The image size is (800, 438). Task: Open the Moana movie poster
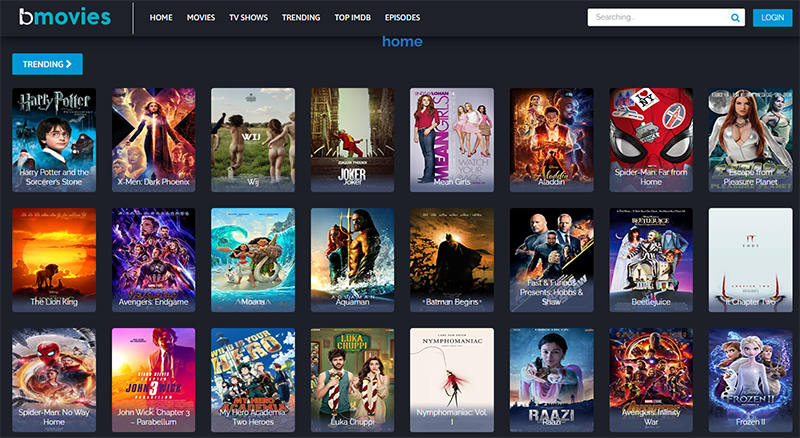253,260
